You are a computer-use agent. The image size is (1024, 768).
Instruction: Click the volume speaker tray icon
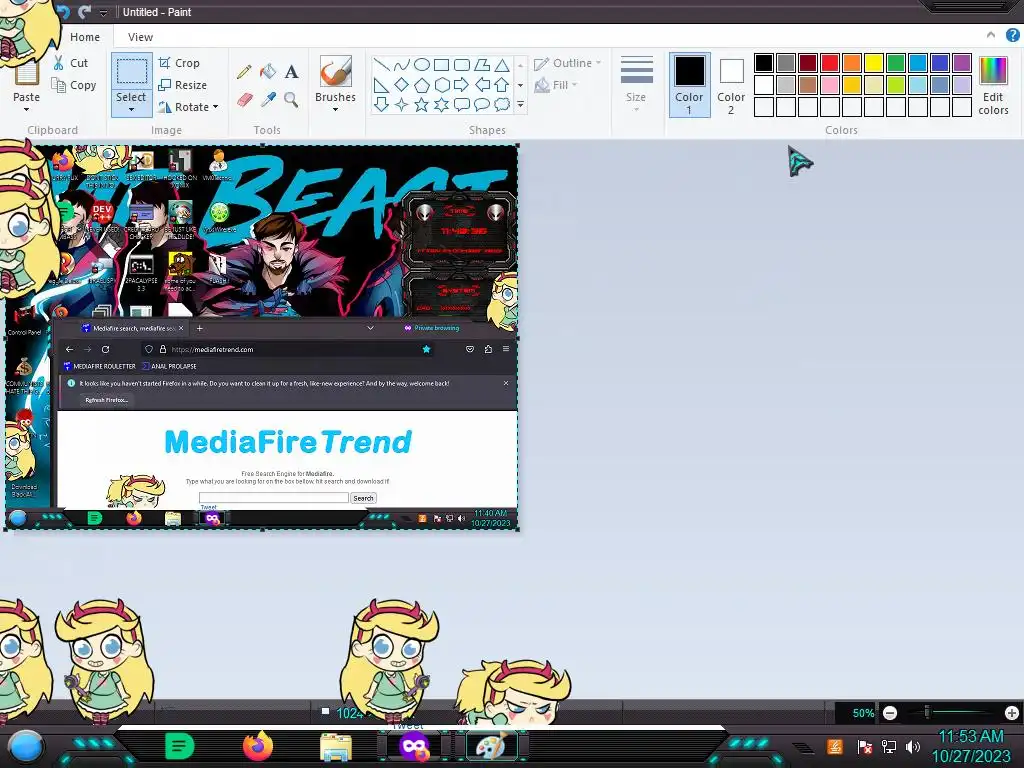(914, 746)
